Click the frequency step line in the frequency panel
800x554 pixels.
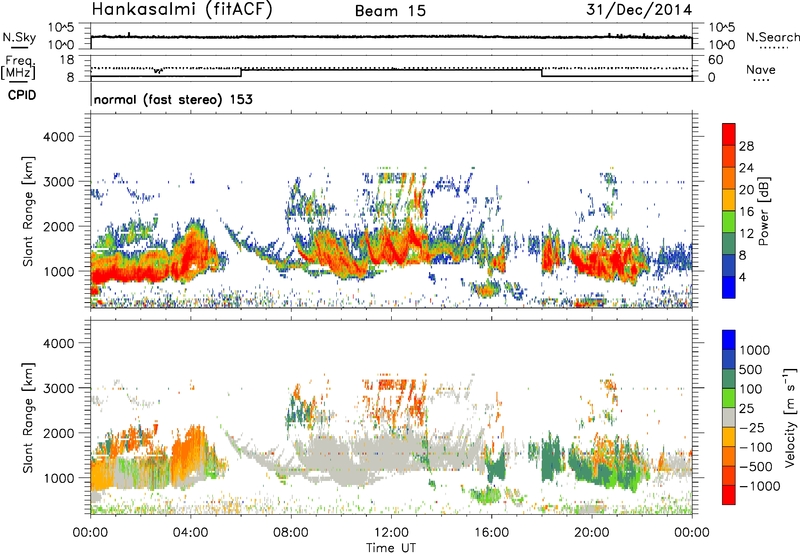[x=391, y=70]
